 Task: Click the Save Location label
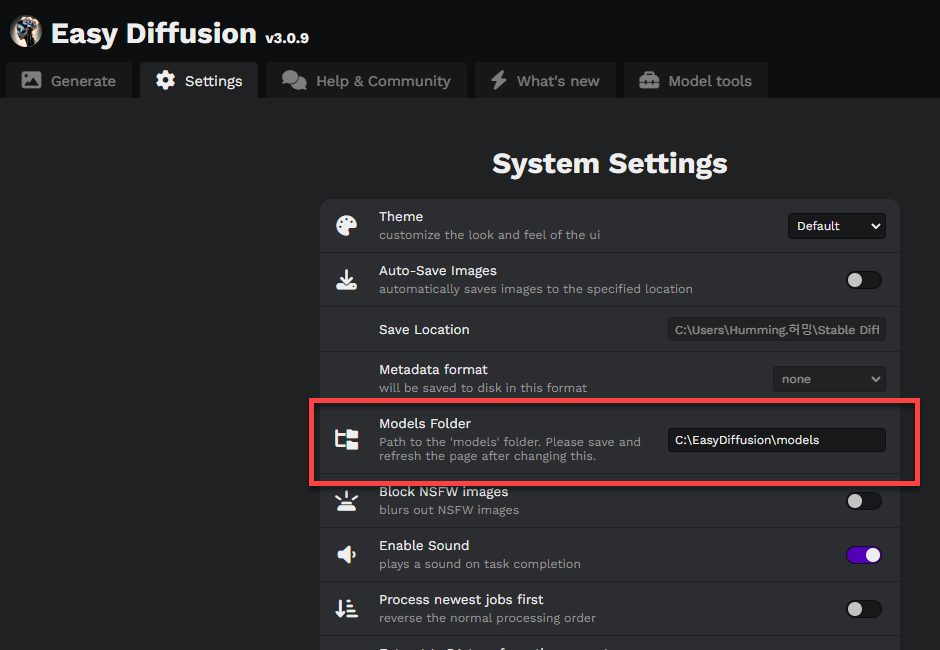coord(424,330)
